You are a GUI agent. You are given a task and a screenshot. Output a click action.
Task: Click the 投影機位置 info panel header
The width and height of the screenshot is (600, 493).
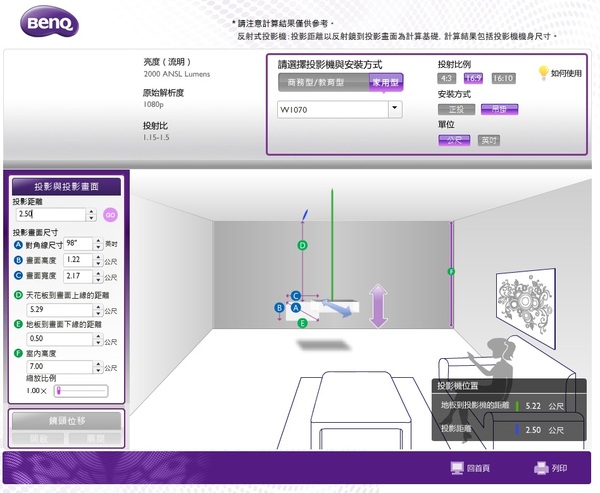pos(509,386)
